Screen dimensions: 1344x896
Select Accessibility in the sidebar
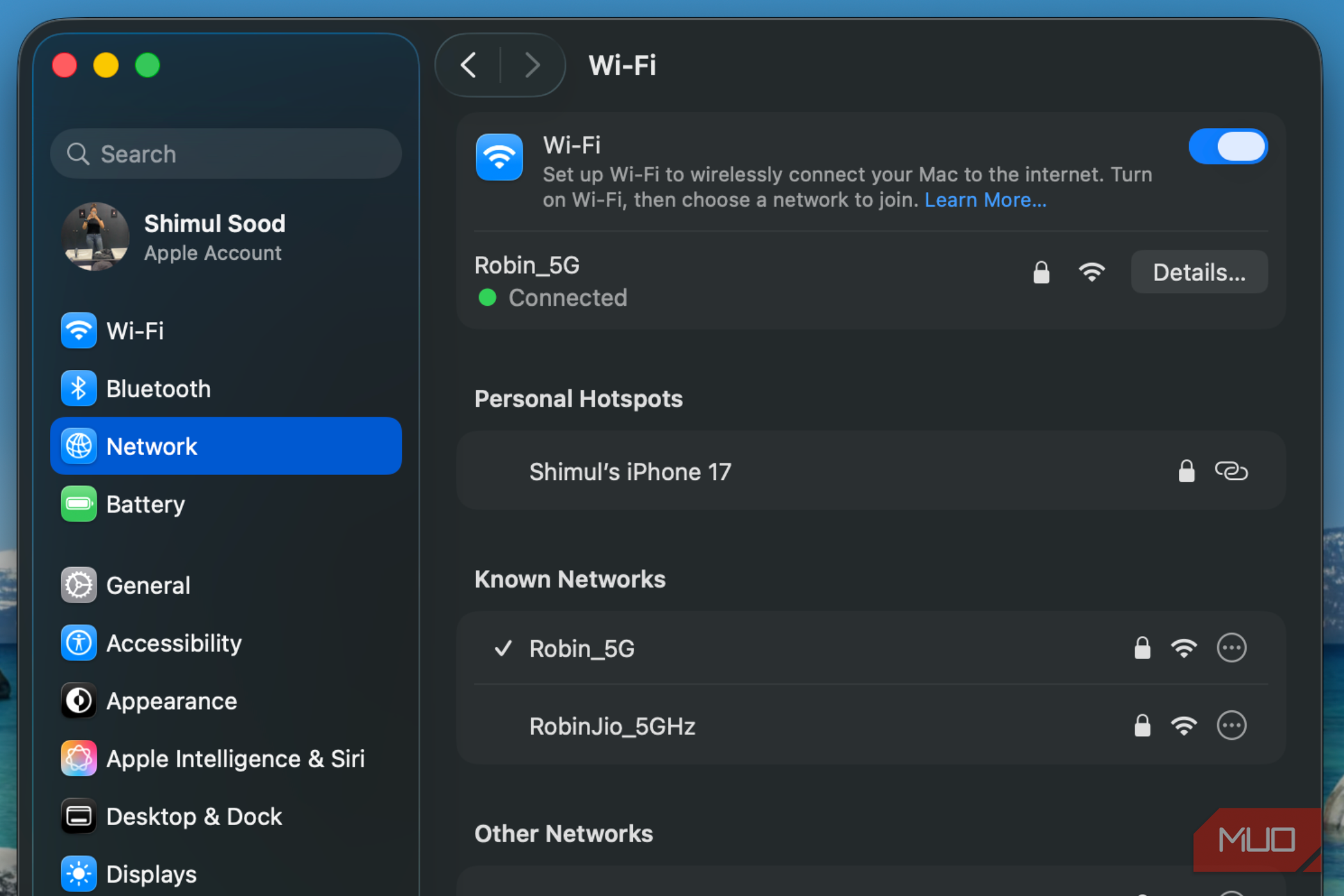click(x=226, y=643)
